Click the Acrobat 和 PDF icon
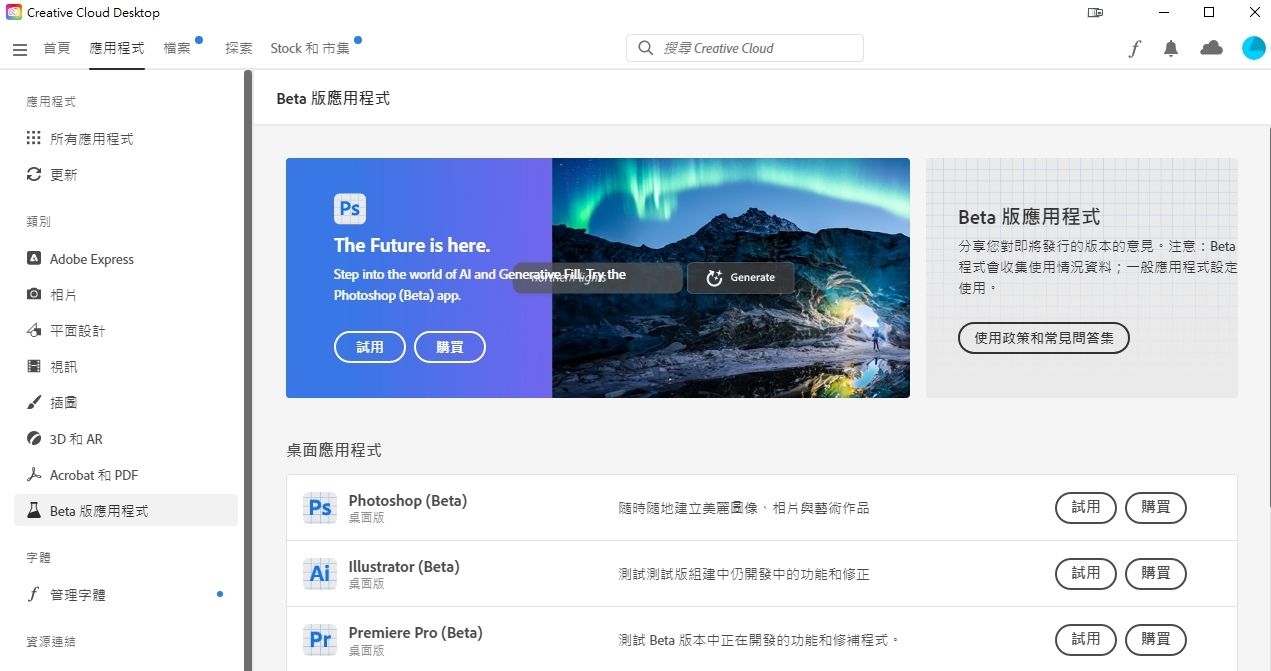 (x=34, y=474)
